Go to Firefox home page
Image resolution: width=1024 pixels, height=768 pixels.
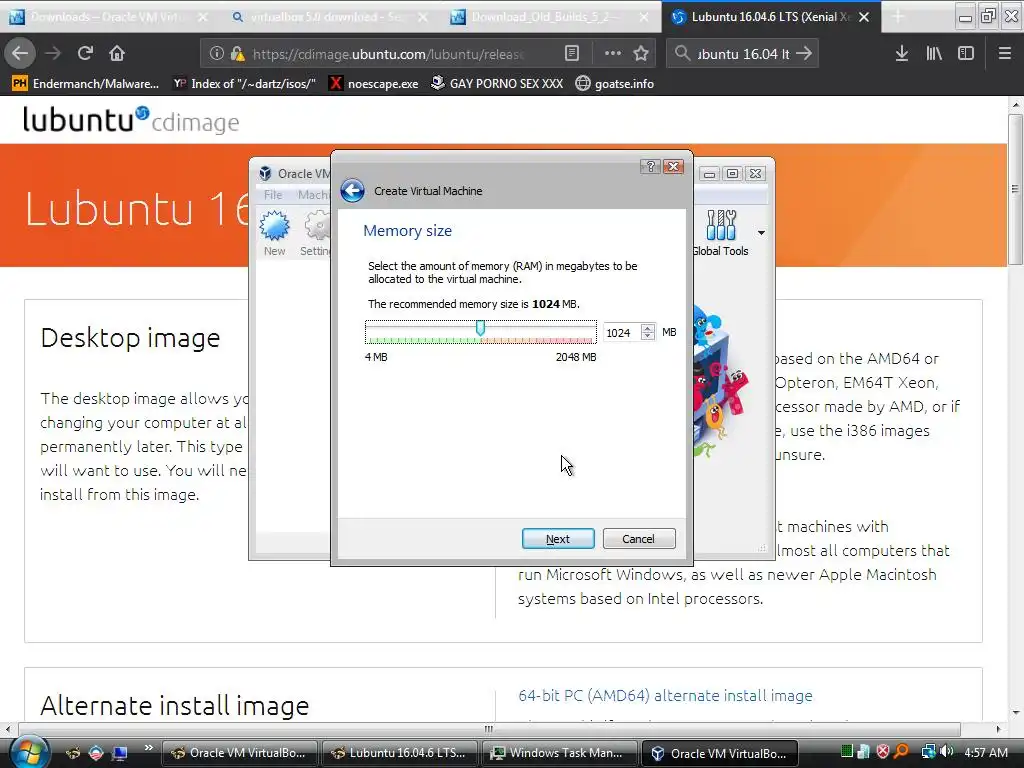point(117,54)
